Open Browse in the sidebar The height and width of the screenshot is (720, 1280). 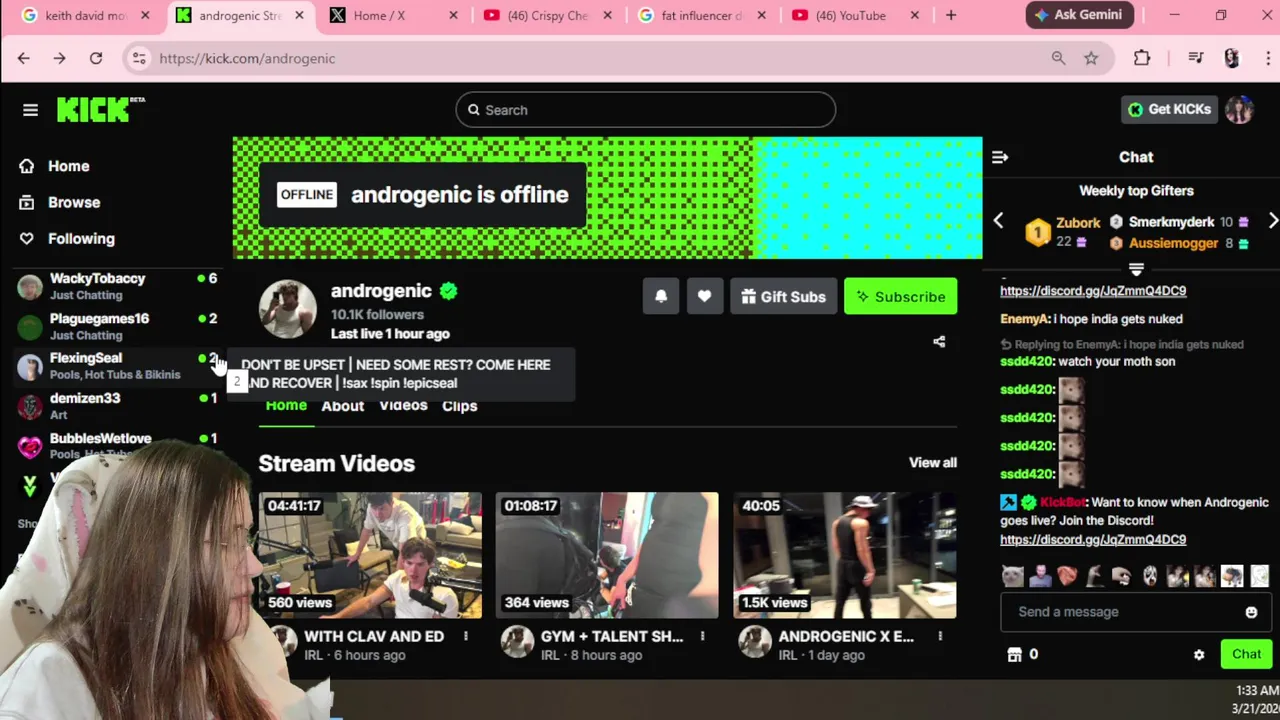[74, 202]
